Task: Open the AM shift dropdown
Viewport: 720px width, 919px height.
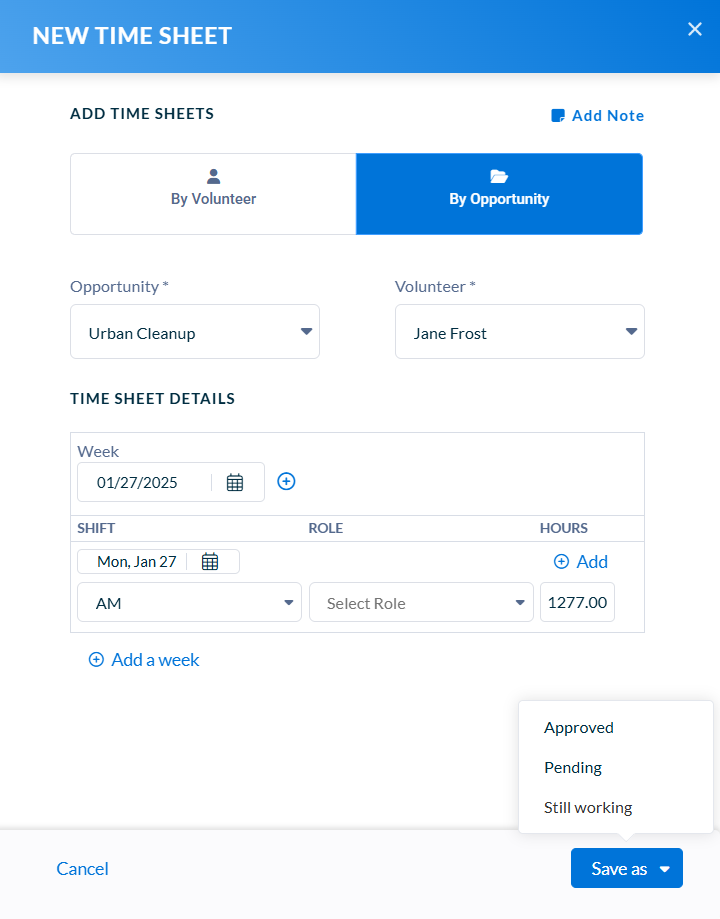Action: (x=189, y=602)
